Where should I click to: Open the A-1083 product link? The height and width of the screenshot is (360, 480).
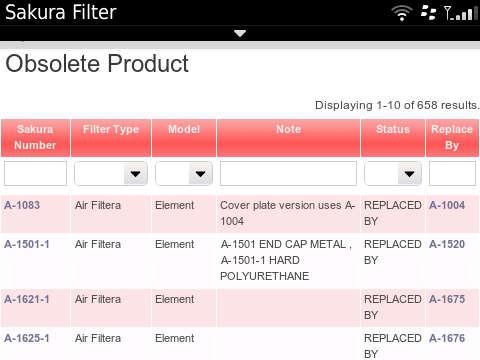tap(22, 205)
